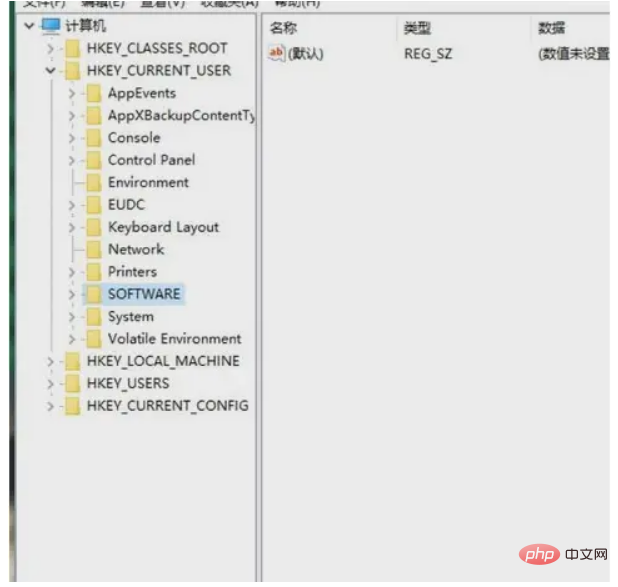The height and width of the screenshot is (587, 618).
Task: Expand the Printers chevron
Action: click(72, 272)
